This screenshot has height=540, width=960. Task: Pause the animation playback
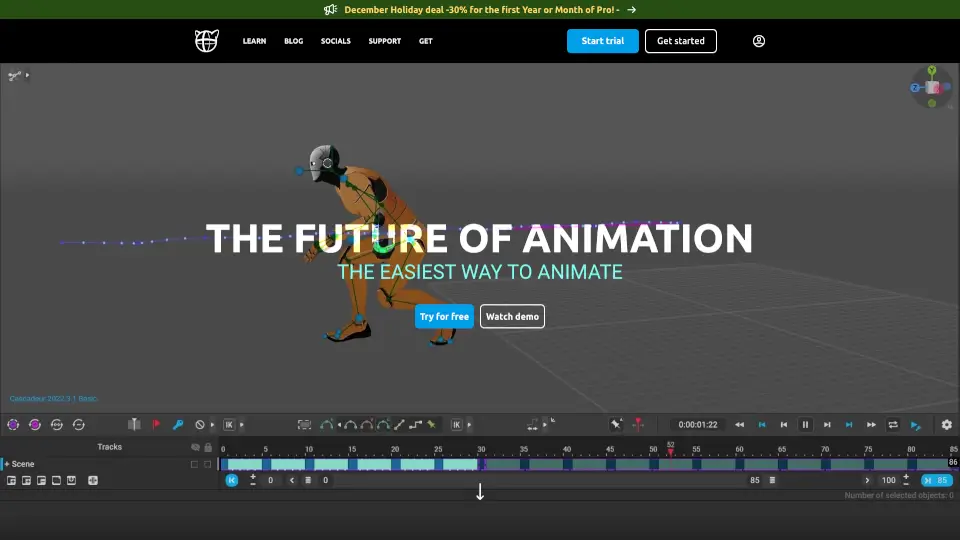pyautogui.click(x=805, y=425)
